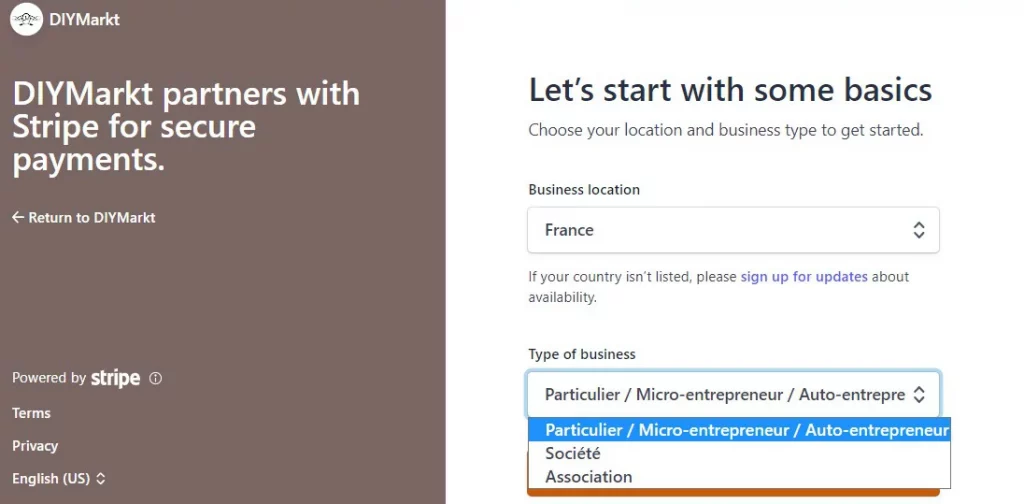Follow the Return to DIYMarkt link
This screenshot has width=1024, height=504.
pyautogui.click(x=91, y=217)
